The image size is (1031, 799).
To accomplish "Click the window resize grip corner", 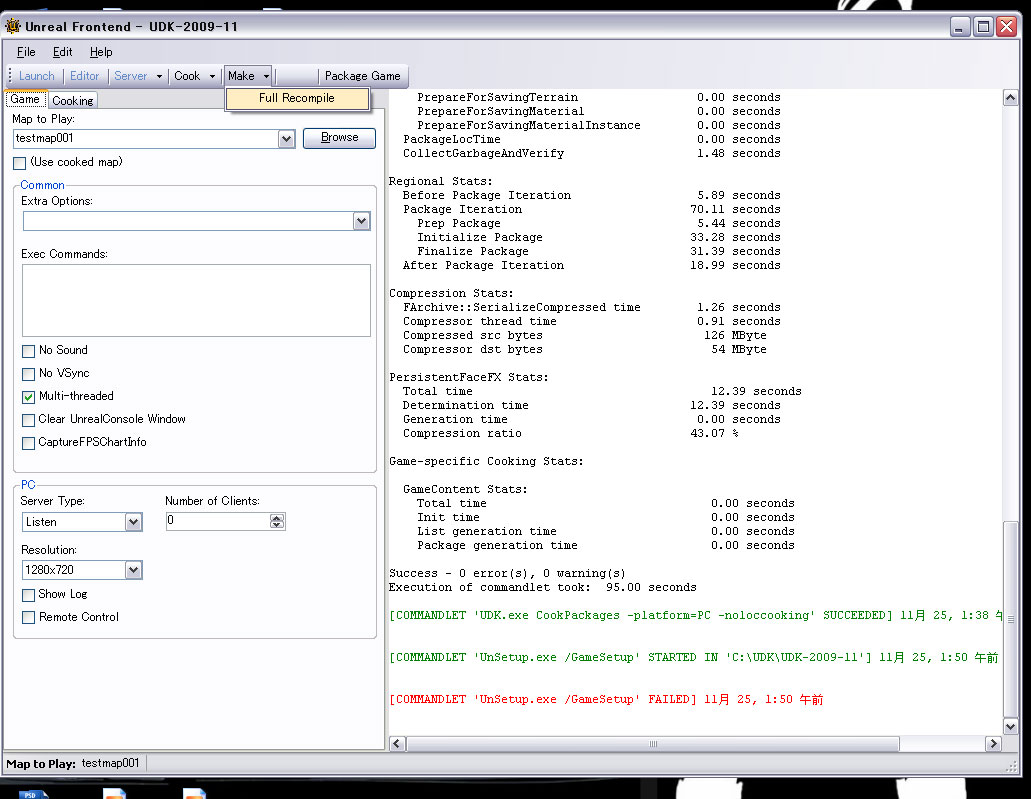I will pos(1012,766).
